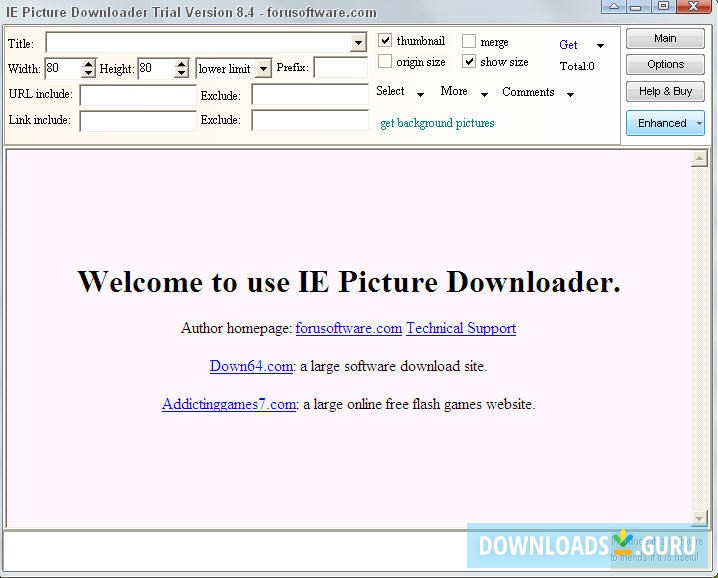Click the Main button
Viewport: 718px width, 578px height.
coord(665,38)
